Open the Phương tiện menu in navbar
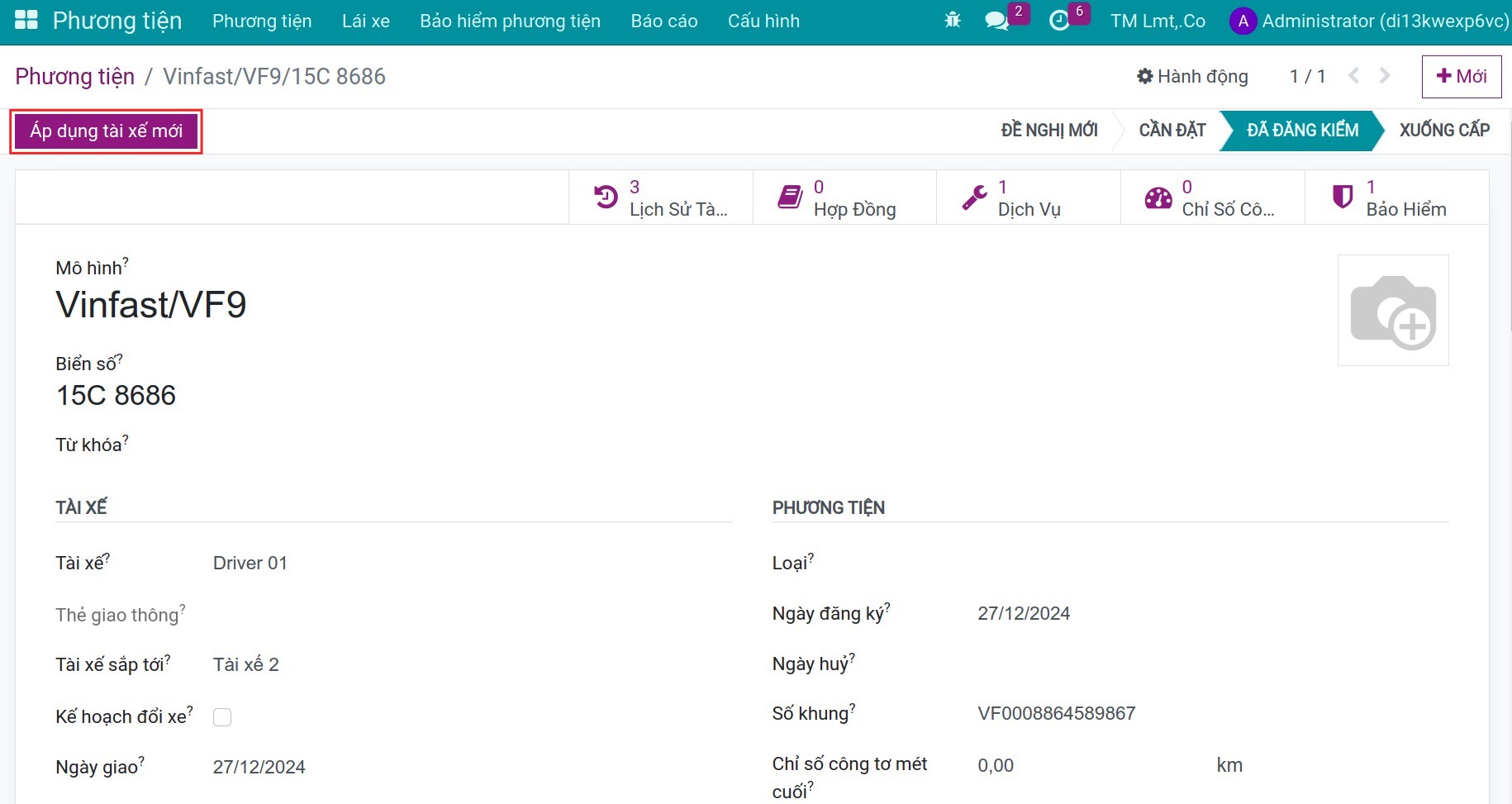The height and width of the screenshot is (804, 1512). [x=262, y=21]
